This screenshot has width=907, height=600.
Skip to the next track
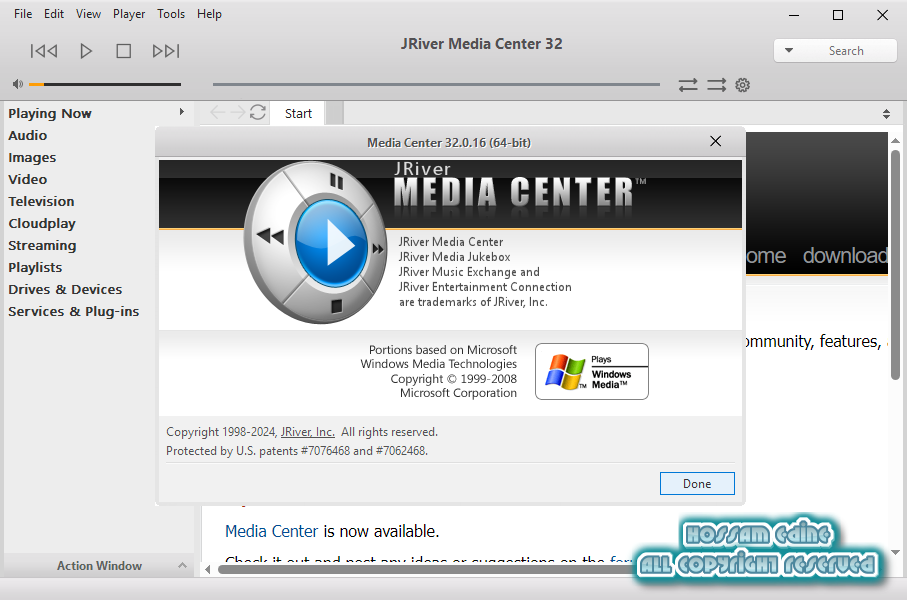[x=166, y=51]
